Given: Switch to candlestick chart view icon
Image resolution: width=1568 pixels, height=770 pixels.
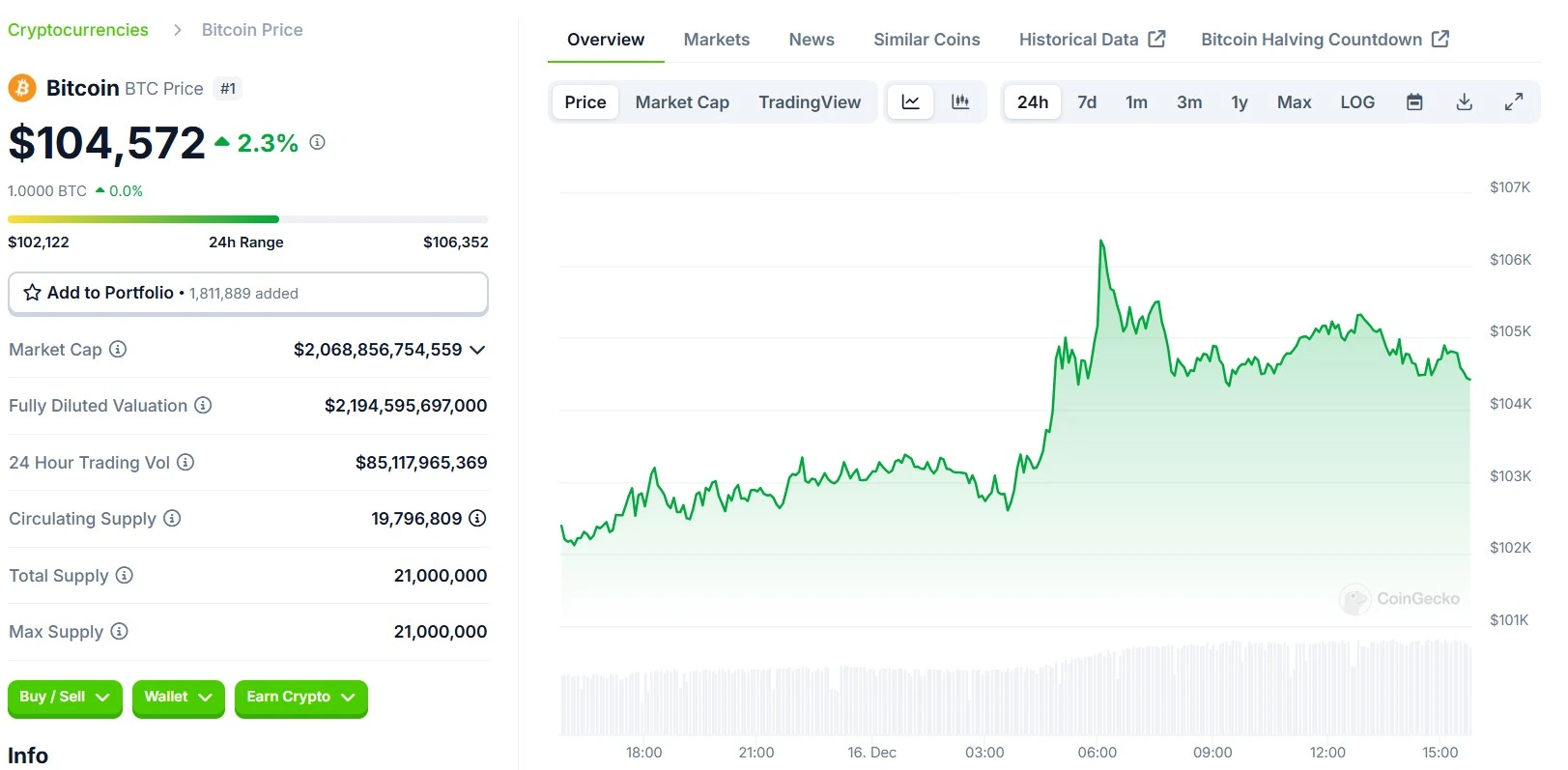Looking at the screenshot, I should tap(960, 102).
